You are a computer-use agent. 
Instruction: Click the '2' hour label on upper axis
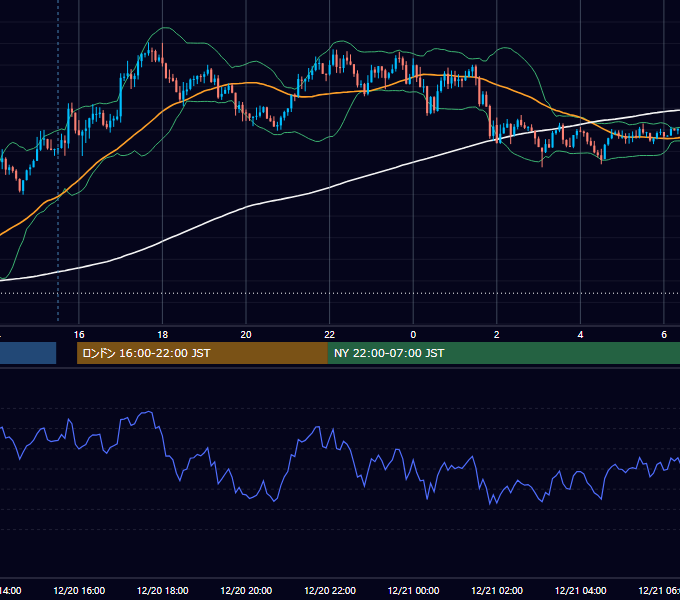[x=497, y=335]
